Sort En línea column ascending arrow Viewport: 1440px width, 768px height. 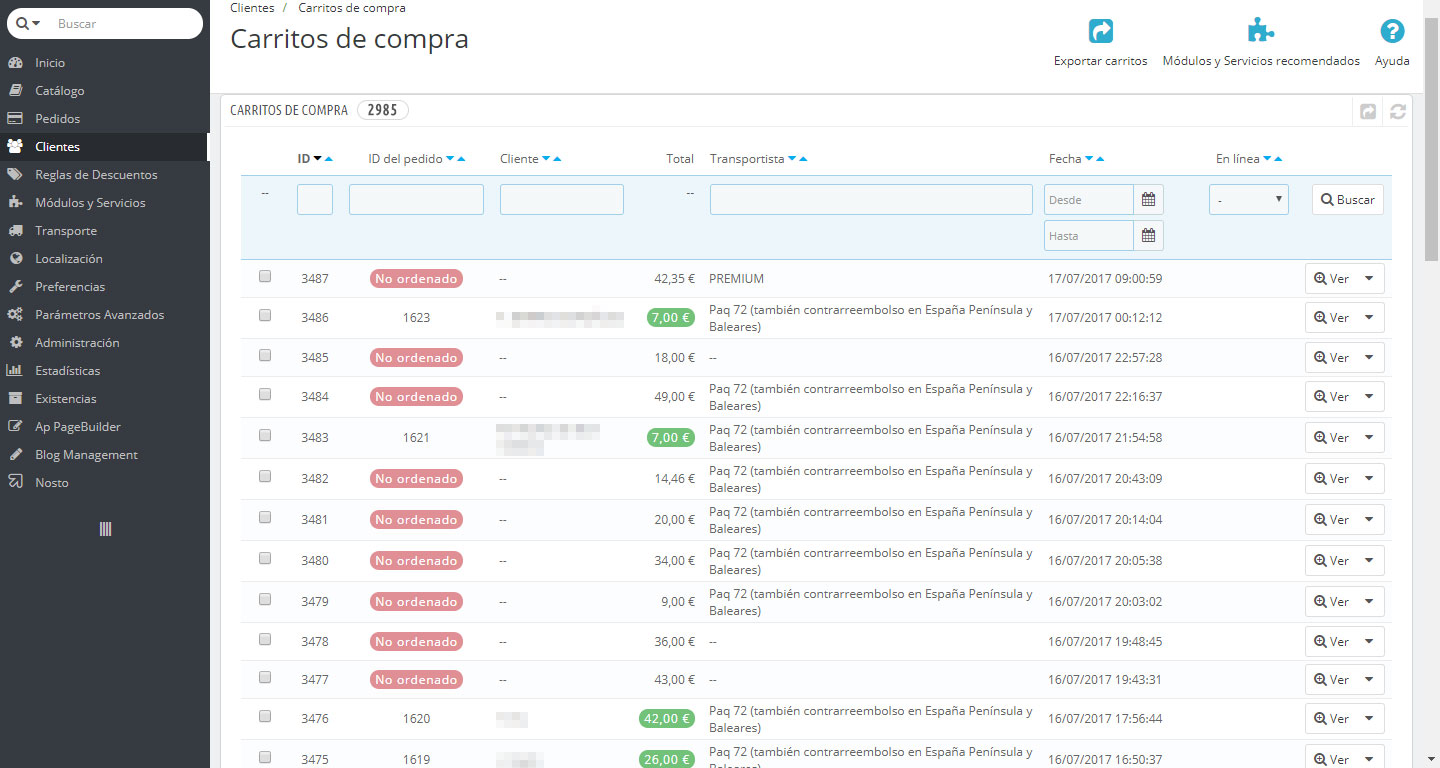[x=1278, y=159]
